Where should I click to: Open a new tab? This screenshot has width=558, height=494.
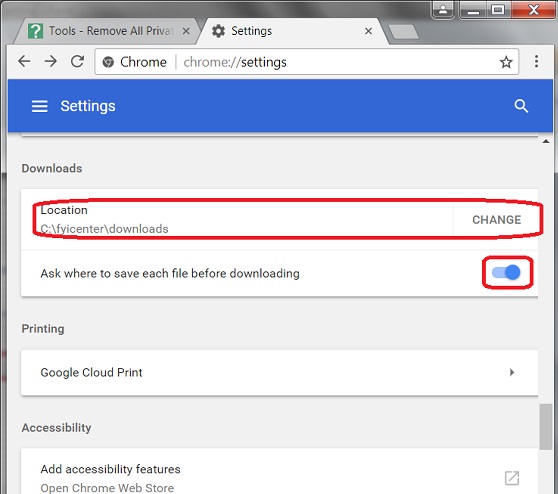click(404, 32)
